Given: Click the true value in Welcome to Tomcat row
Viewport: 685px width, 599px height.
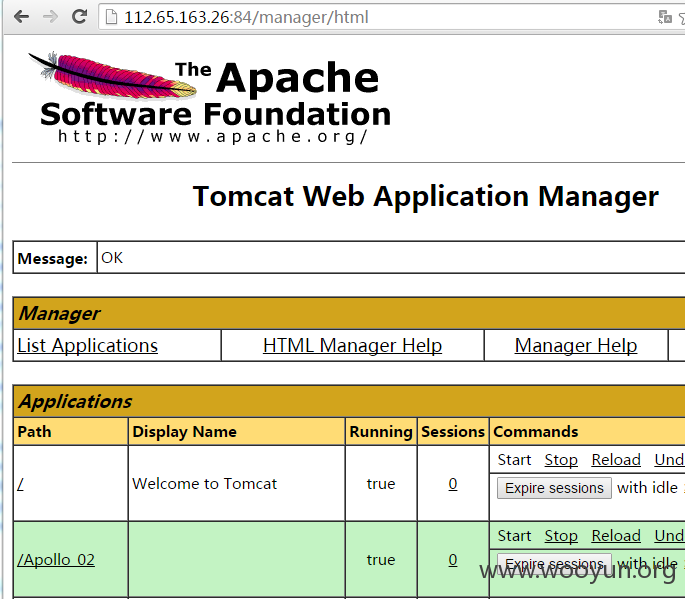Looking at the screenshot, I should click(381, 484).
